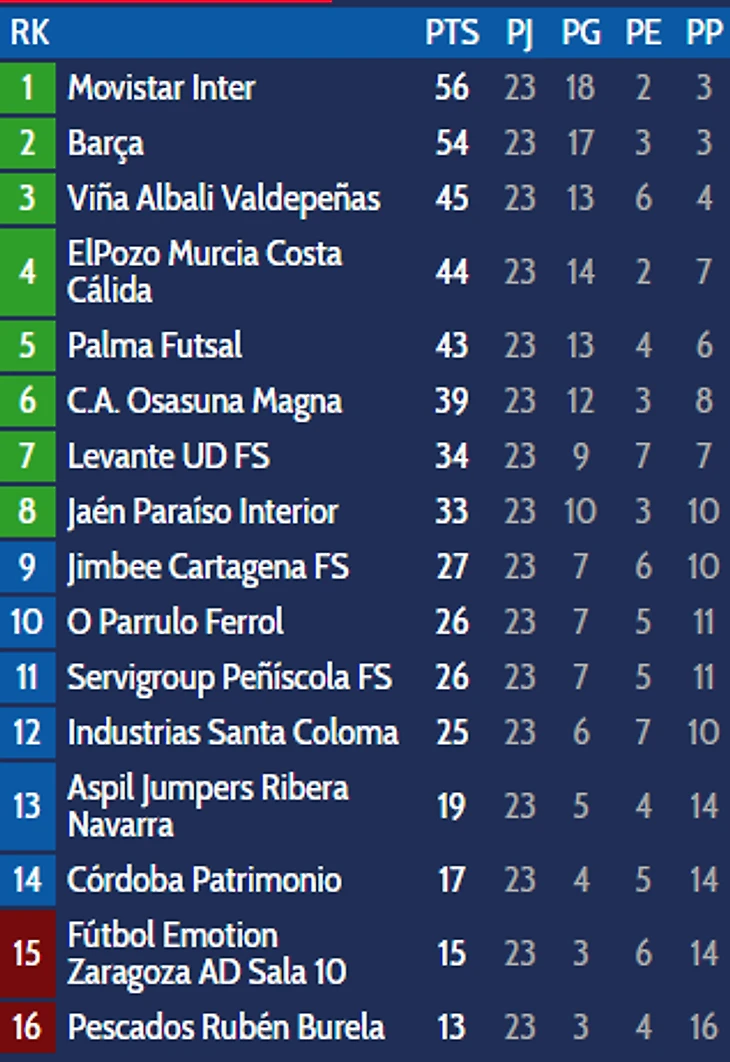Click ElPozo Murcia Costa Cálida team
Screen dimensions: 730x1062
pyautogui.click(x=204, y=271)
